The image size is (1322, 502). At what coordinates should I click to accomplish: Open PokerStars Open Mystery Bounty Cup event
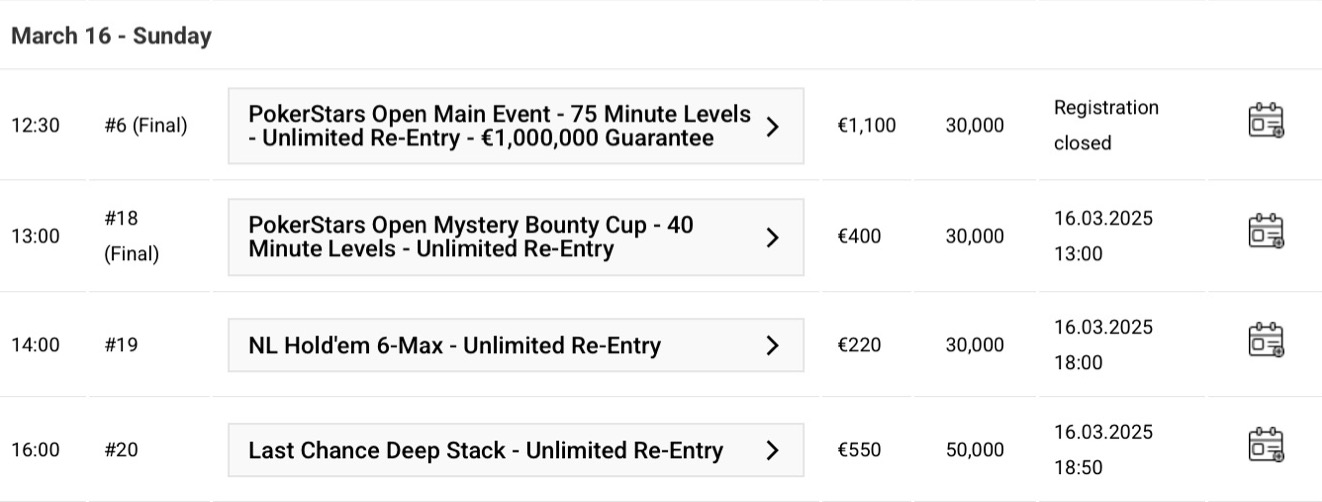[470, 237]
